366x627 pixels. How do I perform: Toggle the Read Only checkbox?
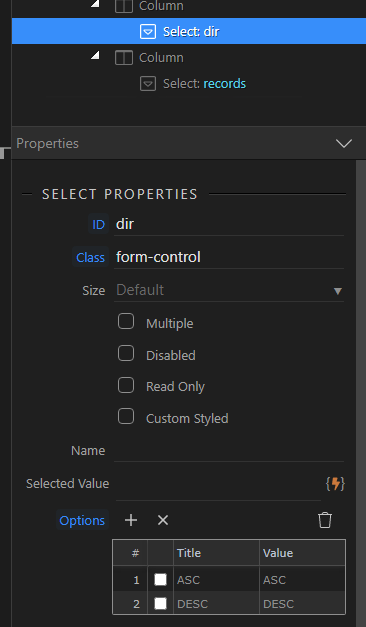(x=126, y=385)
